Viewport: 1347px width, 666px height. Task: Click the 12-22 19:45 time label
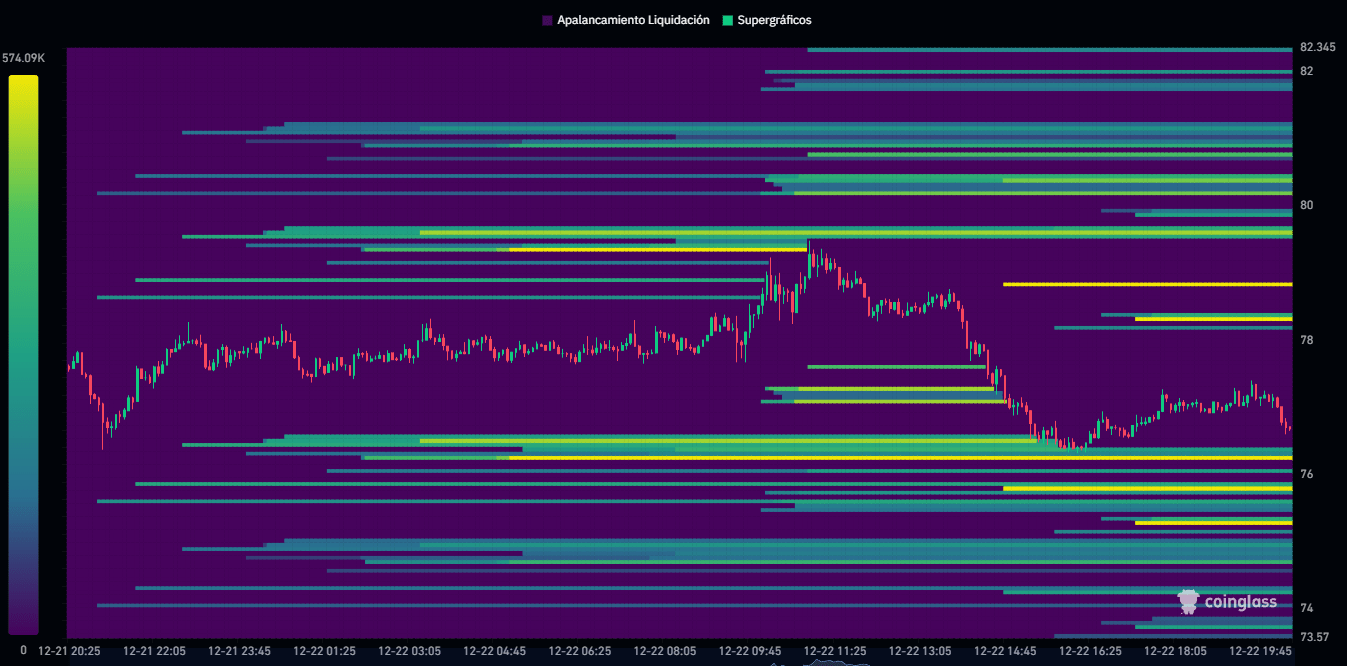1260,651
